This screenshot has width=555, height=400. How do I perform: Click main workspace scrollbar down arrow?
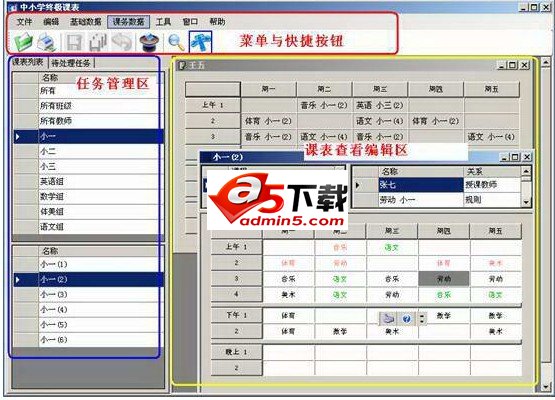(x=545, y=387)
